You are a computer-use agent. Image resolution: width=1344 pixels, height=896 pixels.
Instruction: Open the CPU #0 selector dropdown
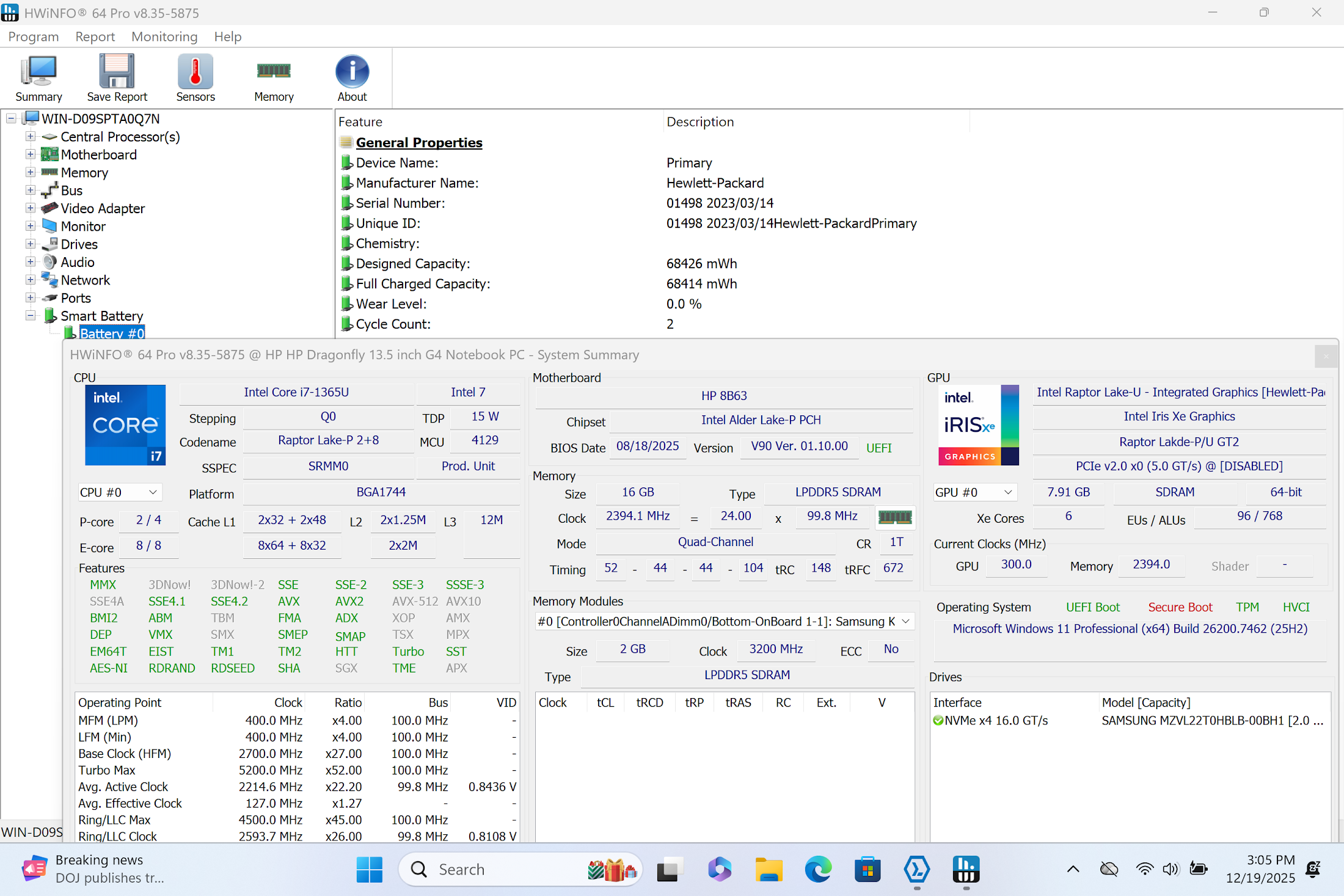pos(119,492)
